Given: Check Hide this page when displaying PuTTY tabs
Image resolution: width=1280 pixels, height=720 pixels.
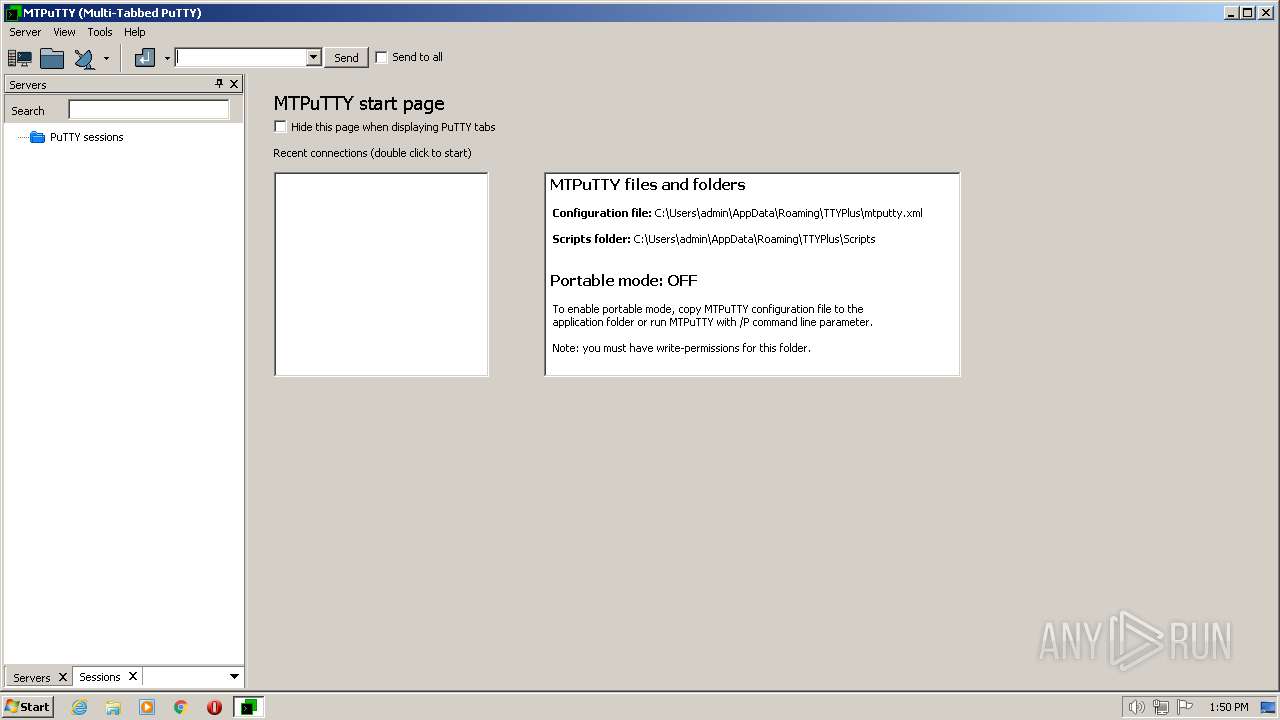Looking at the screenshot, I should (280, 127).
